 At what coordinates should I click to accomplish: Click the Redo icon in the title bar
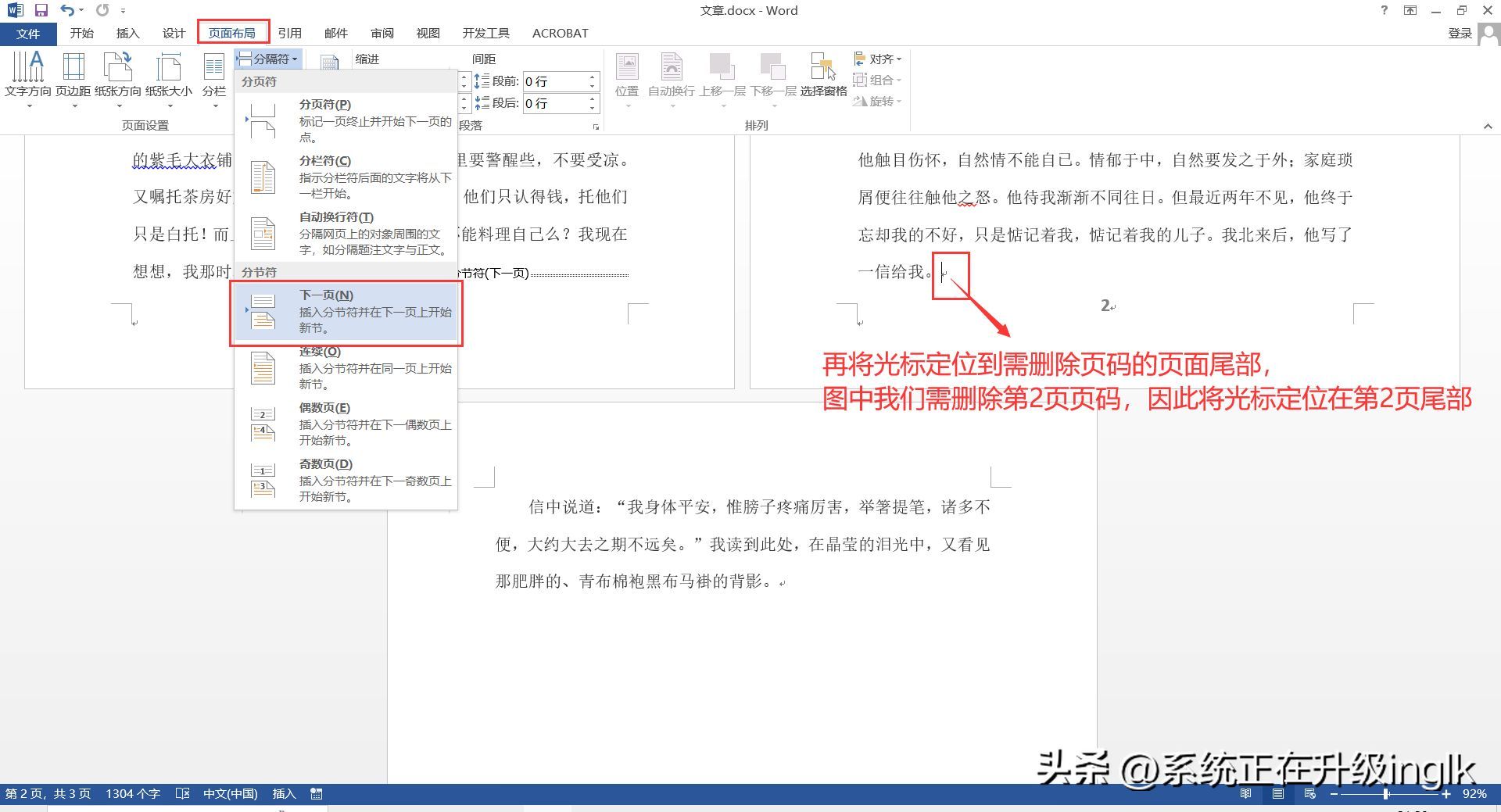point(102,10)
